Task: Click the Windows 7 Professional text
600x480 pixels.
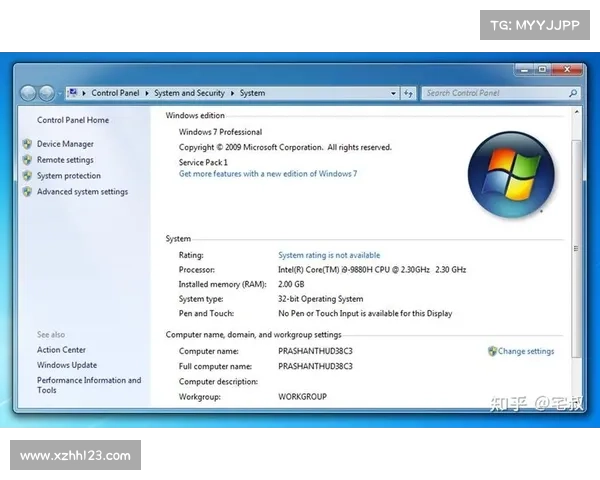Action: click(x=220, y=132)
